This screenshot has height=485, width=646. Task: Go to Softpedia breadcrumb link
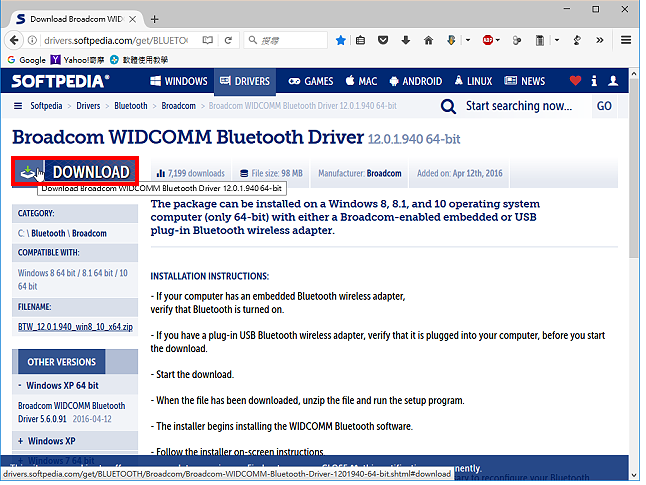tap(46, 106)
